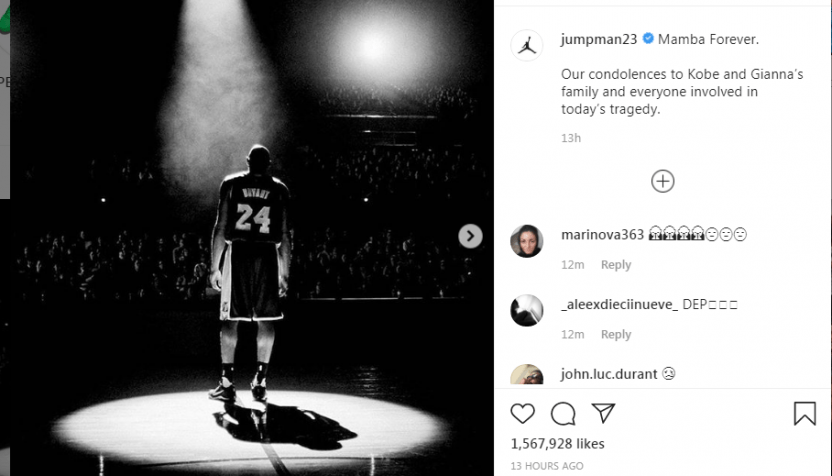832x476 pixels.
Task: Click the 13h caption timestamp
Action: [571, 138]
